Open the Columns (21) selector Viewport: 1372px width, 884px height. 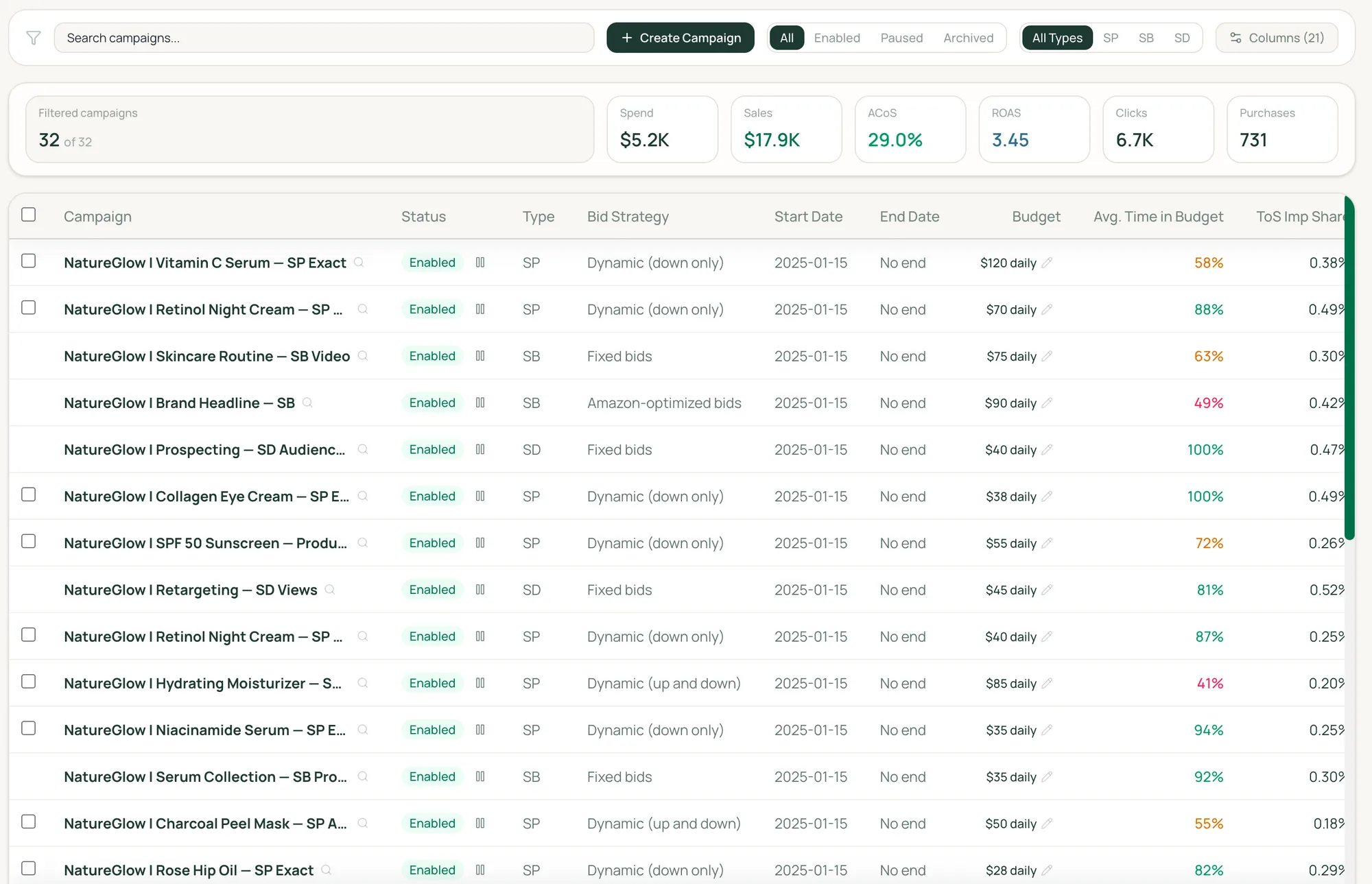click(1277, 38)
